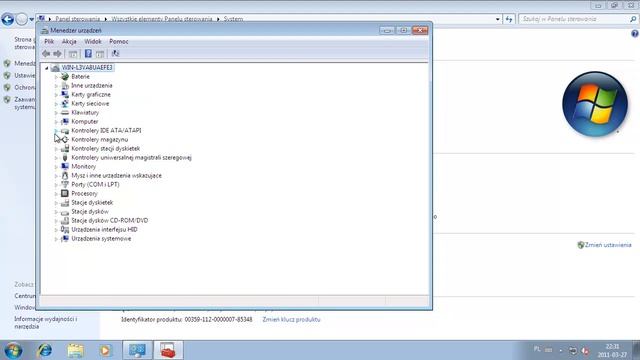Viewport: 640px width, 360px height.
Task: Select the Urządzenia interfejsu HID icon
Action: point(65,229)
